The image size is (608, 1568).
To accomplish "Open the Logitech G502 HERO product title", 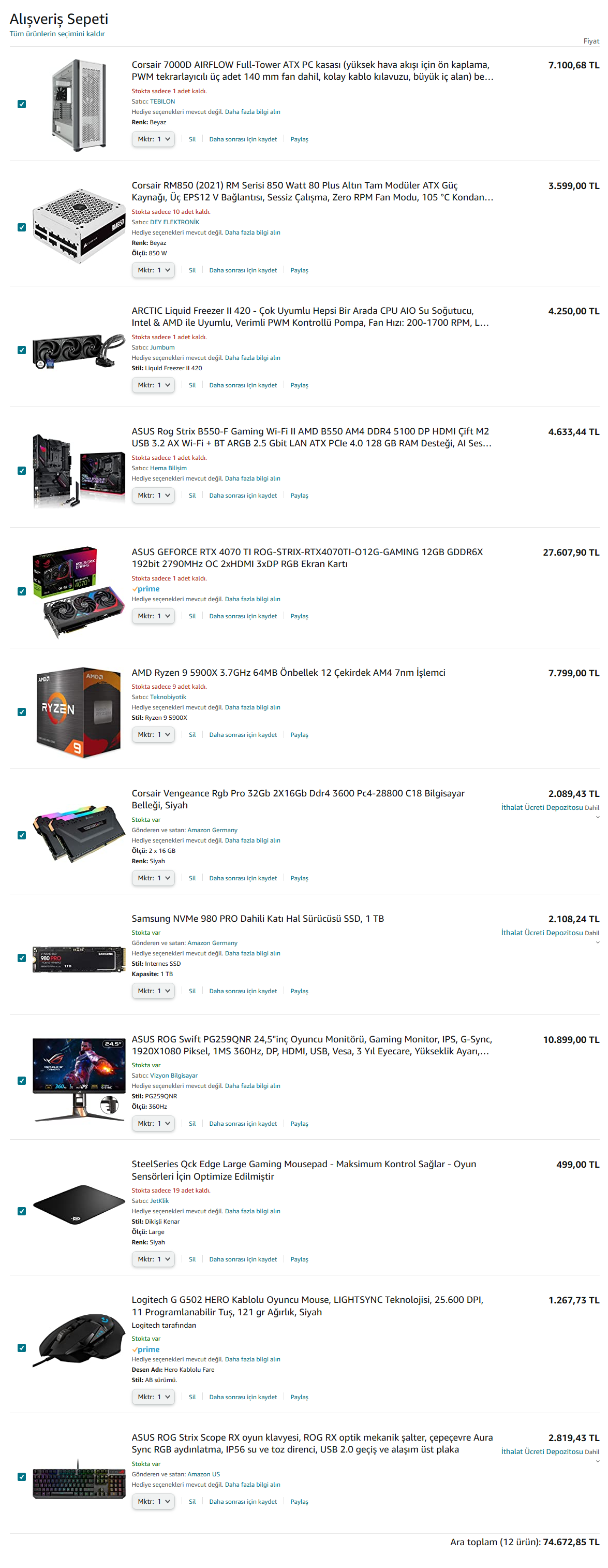I will (x=308, y=1305).
